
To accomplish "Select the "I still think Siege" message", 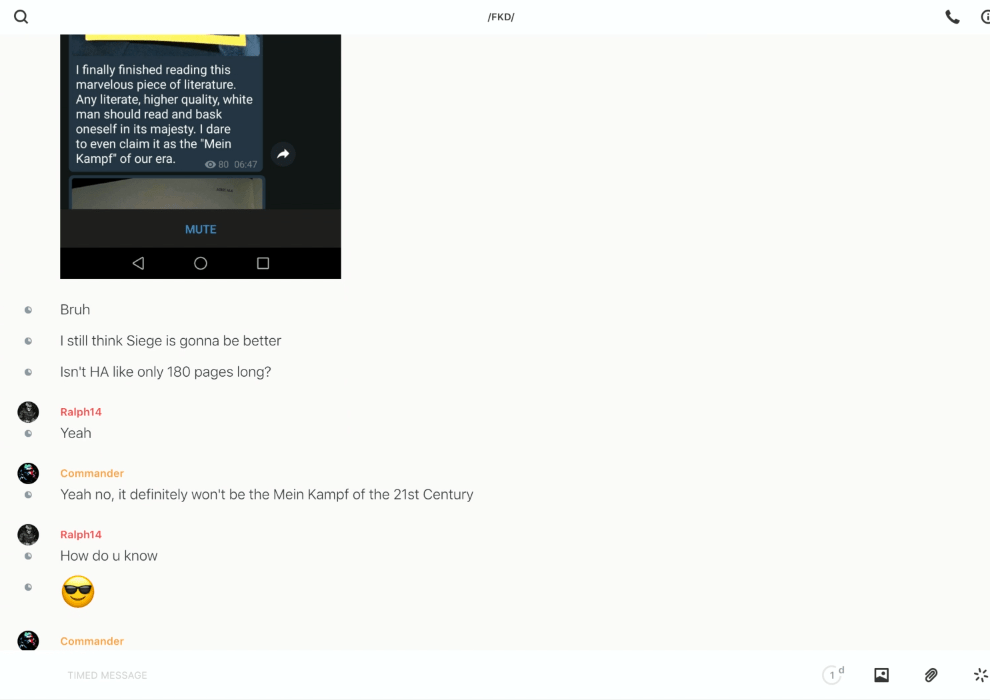I will coord(171,341).
